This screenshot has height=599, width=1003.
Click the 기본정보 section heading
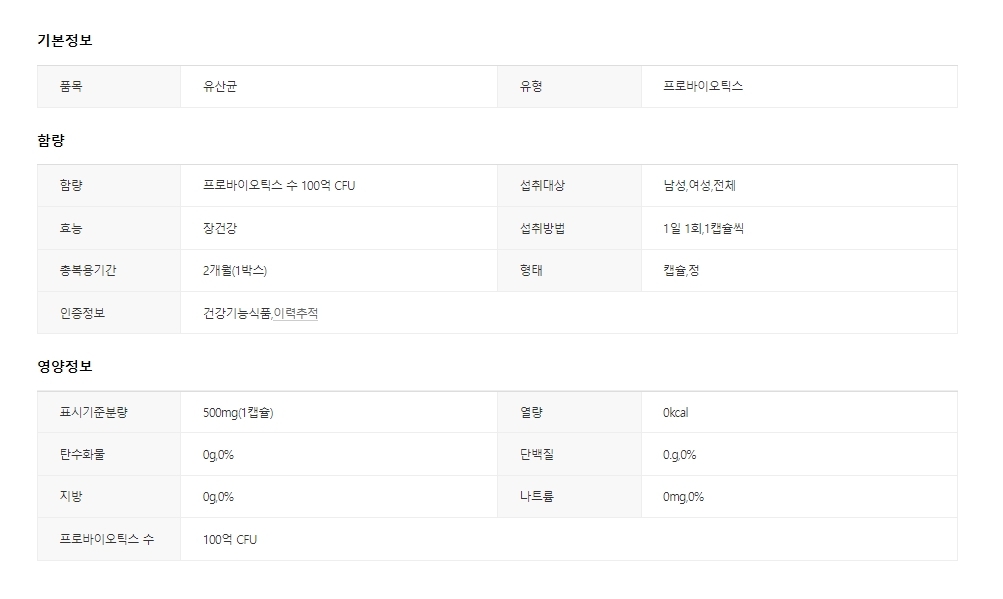click(65, 40)
